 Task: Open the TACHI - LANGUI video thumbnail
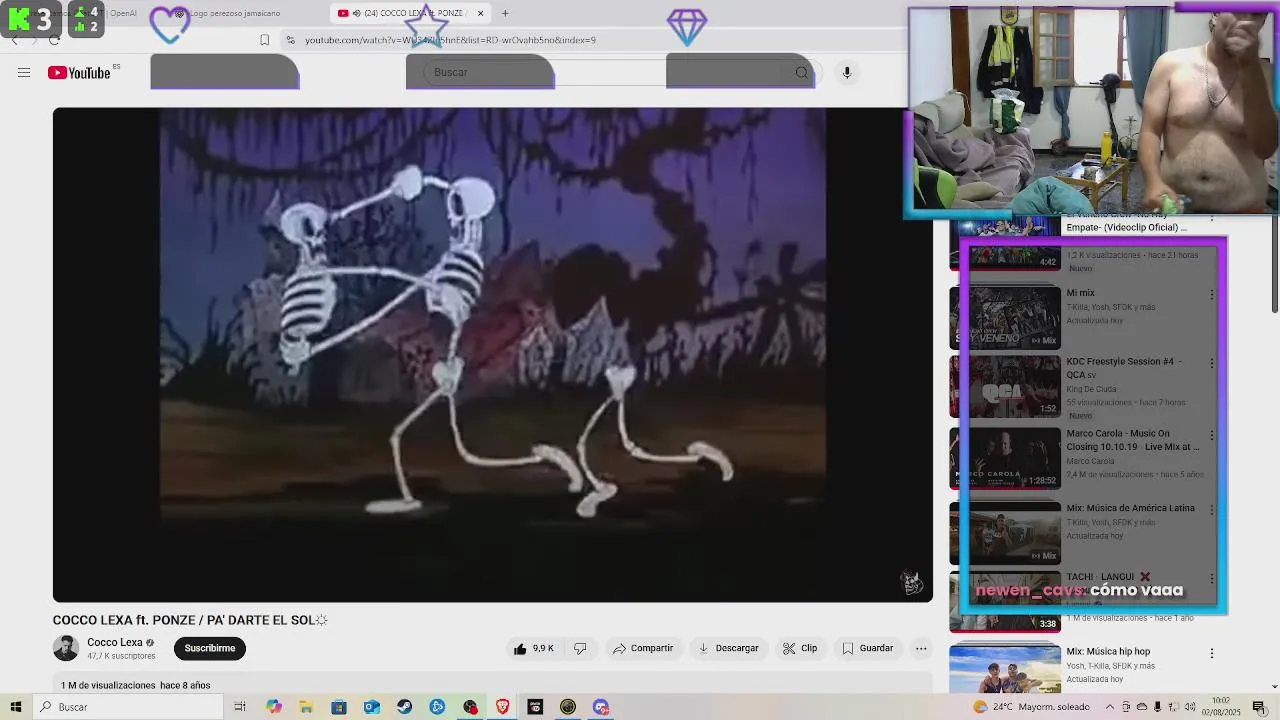tap(1005, 602)
